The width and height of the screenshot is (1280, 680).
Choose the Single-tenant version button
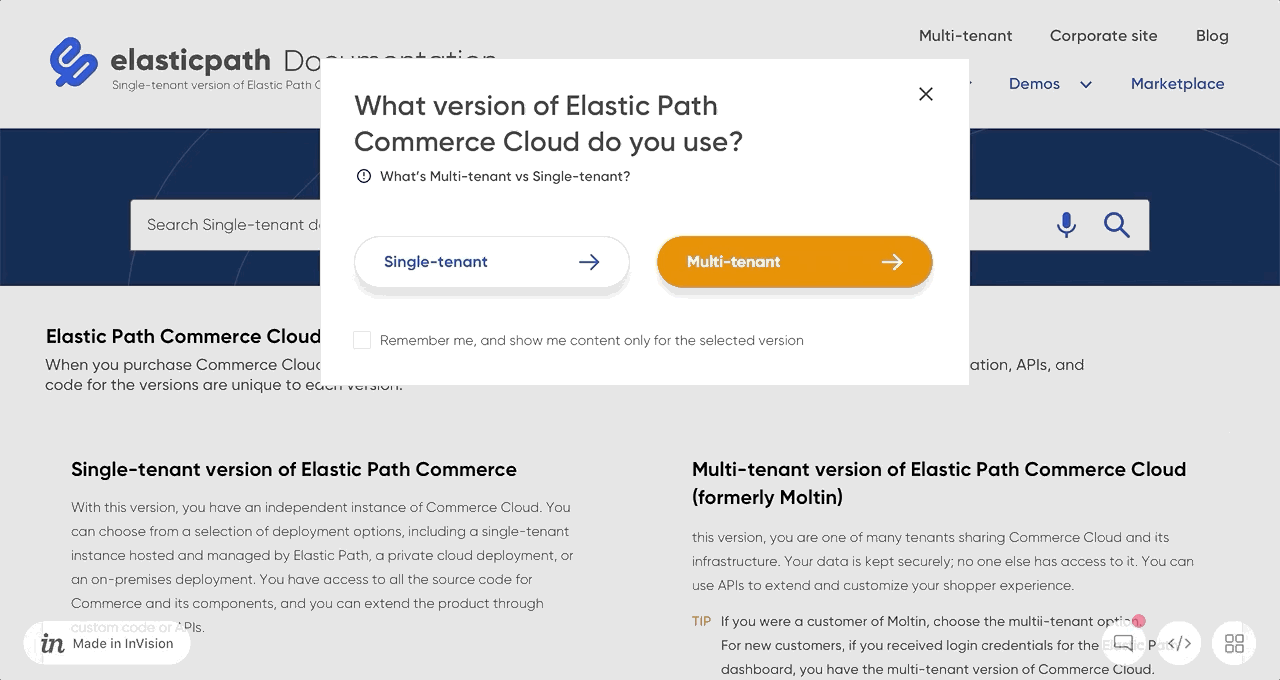tap(492, 262)
